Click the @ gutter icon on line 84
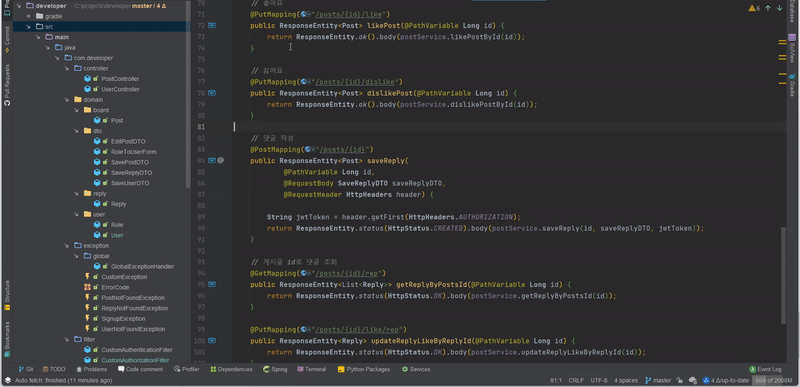 point(221,160)
